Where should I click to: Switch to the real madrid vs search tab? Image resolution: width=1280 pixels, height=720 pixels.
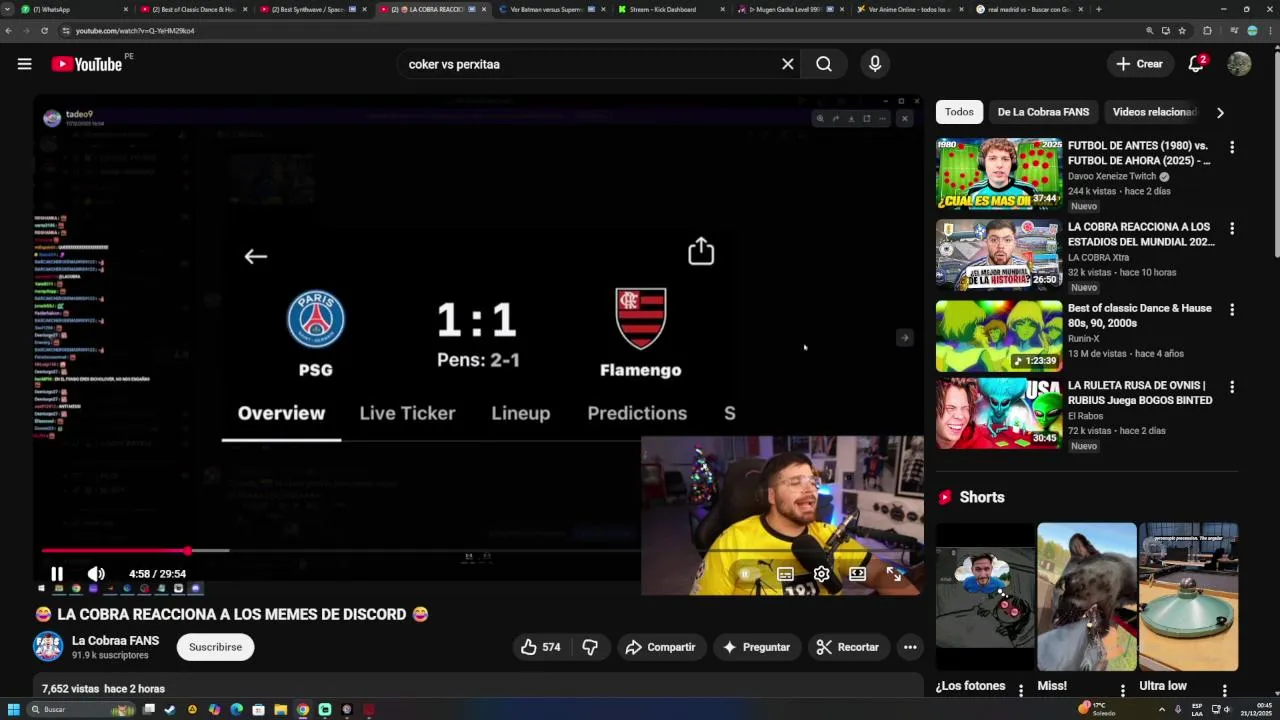1029,9
